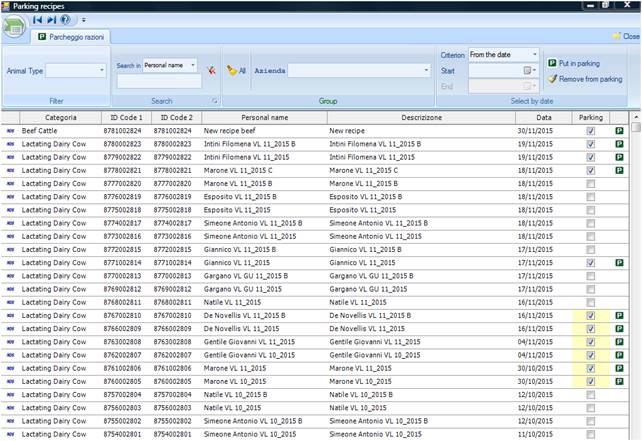
Task: Uncheck parking for Giannico VL 11_2015
Action: click(x=590, y=263)
